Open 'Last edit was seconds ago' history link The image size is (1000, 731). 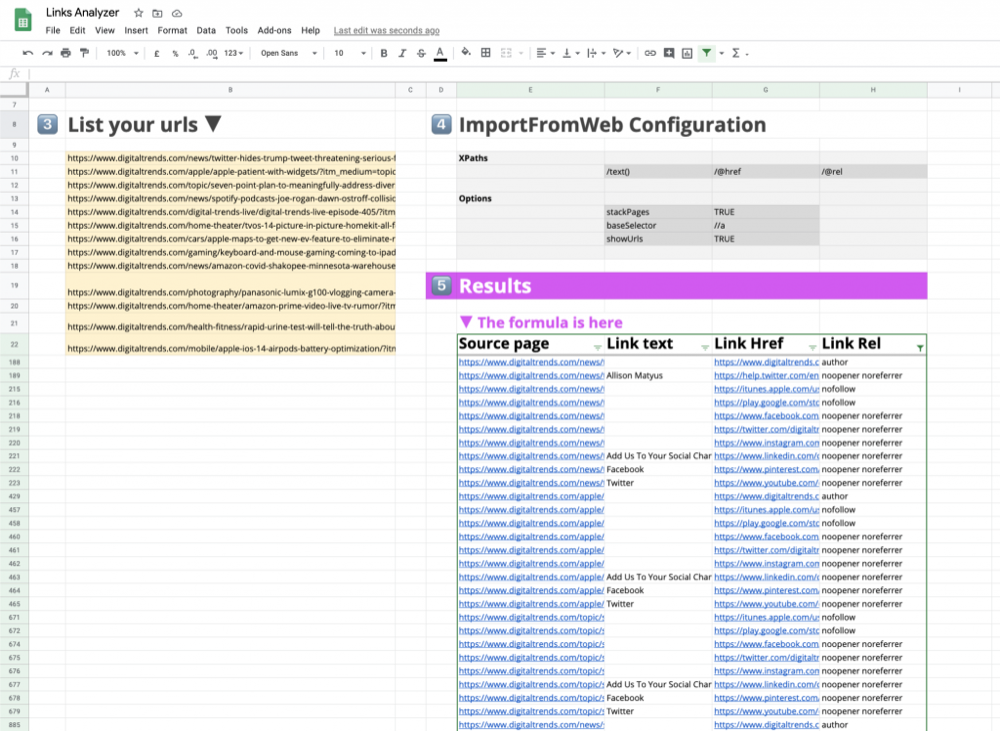click(x=386, y=31)
